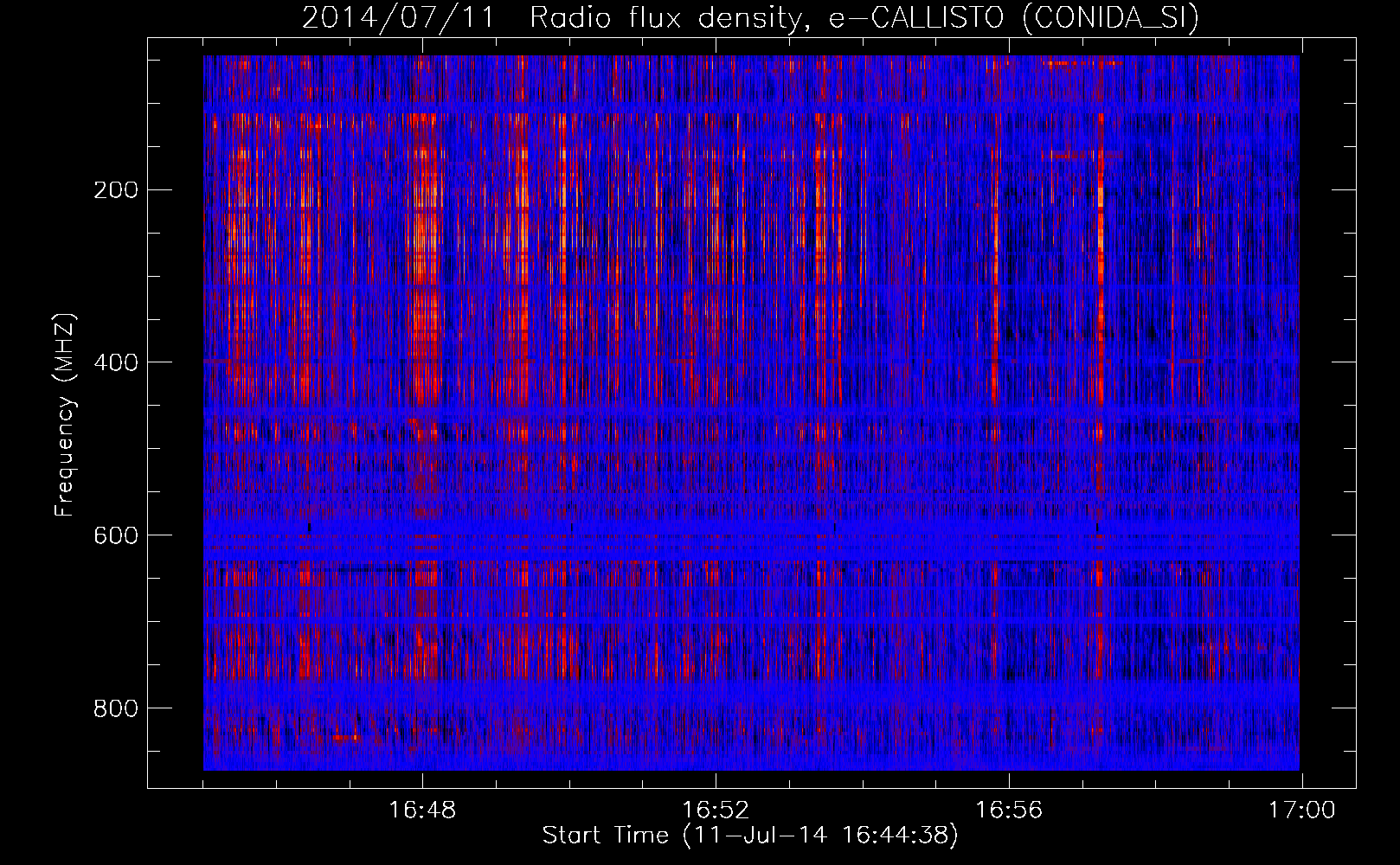1400x865 pixels.
Task: Select the '600' frequency axis label
Action: pyautogui.click(x=115, y=535)
